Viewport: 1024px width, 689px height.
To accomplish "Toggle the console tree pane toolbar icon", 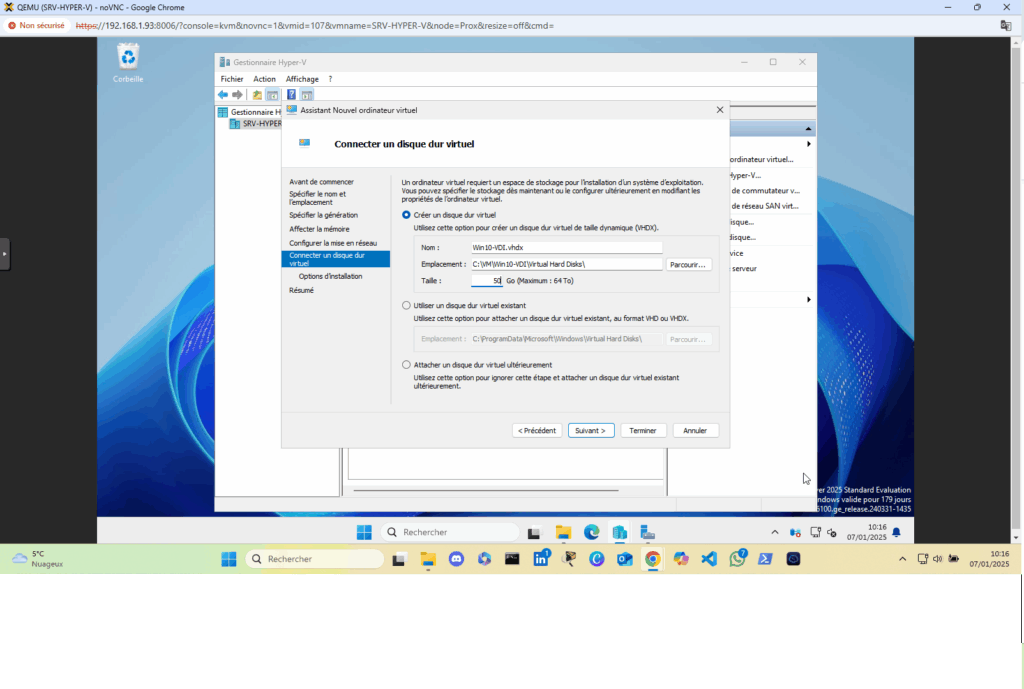I will (272, 95).
